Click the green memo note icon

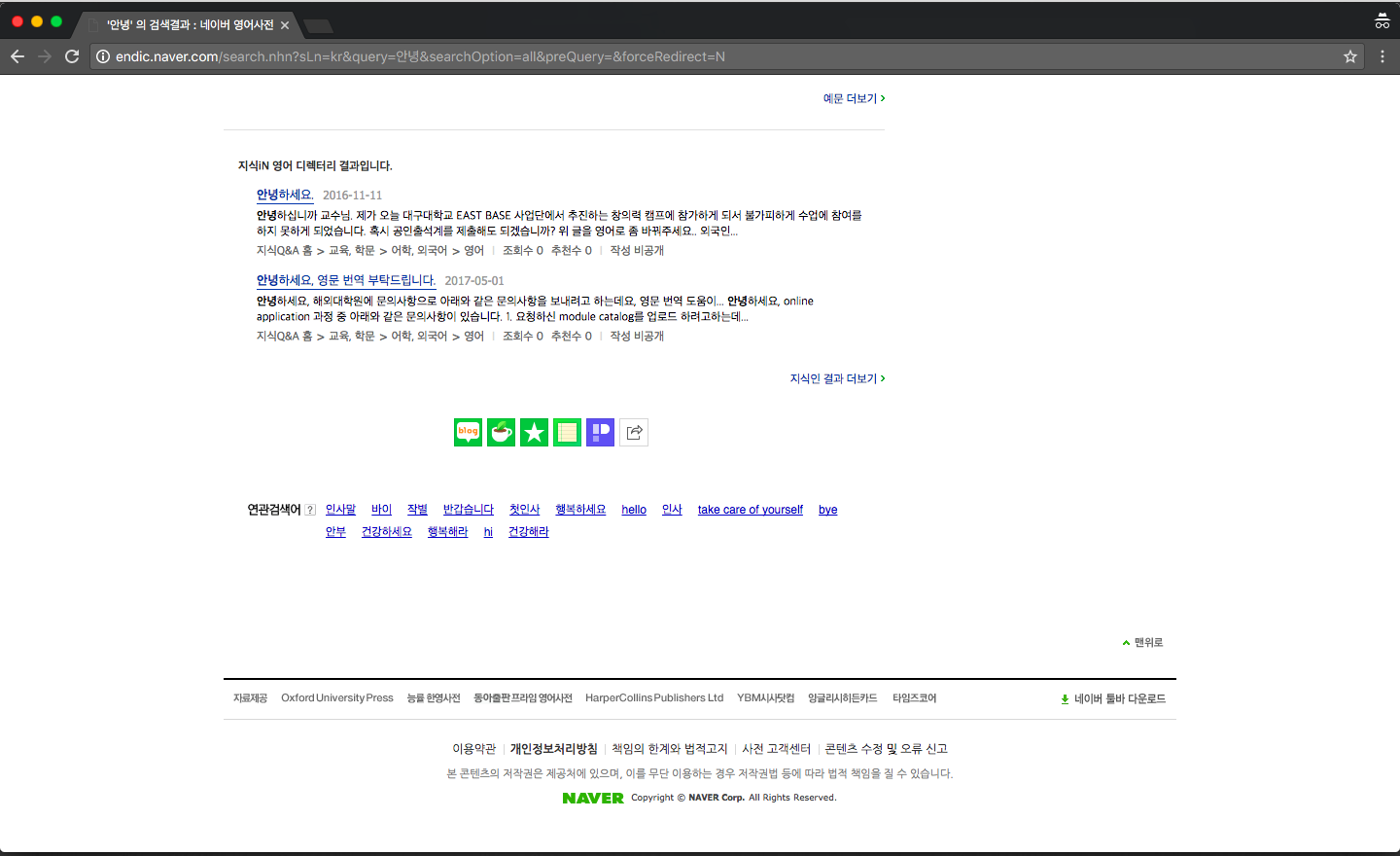[567, 432]
